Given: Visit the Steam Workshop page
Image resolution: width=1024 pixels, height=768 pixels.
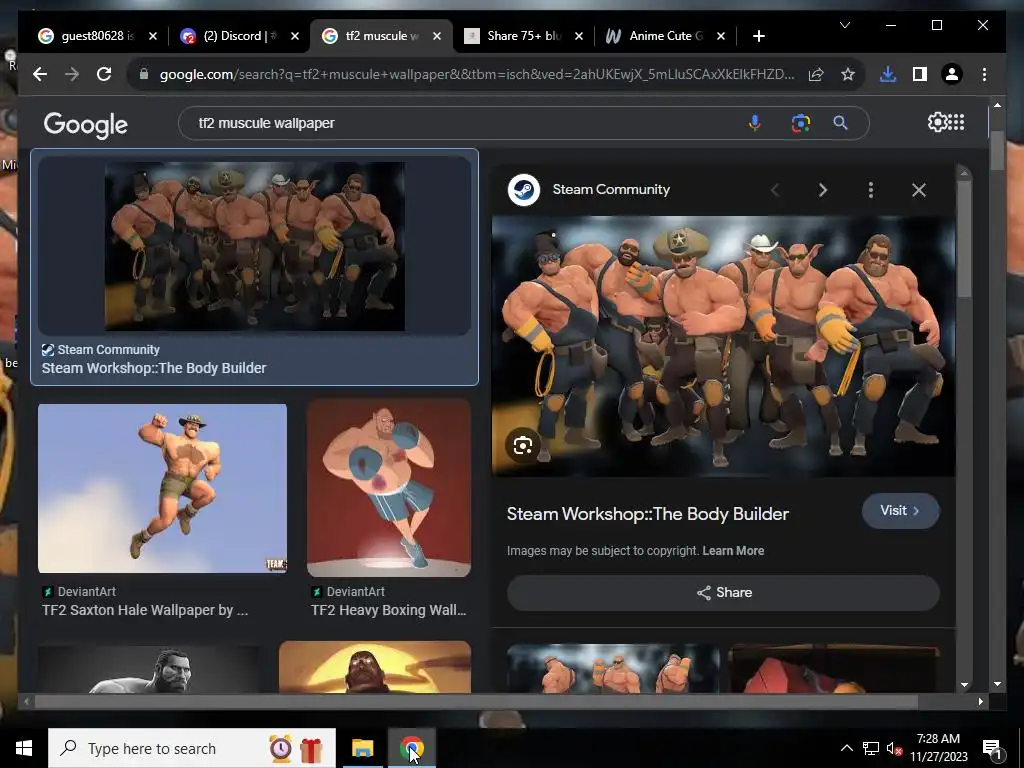Looking at the screenshot, I should [901, 511].
